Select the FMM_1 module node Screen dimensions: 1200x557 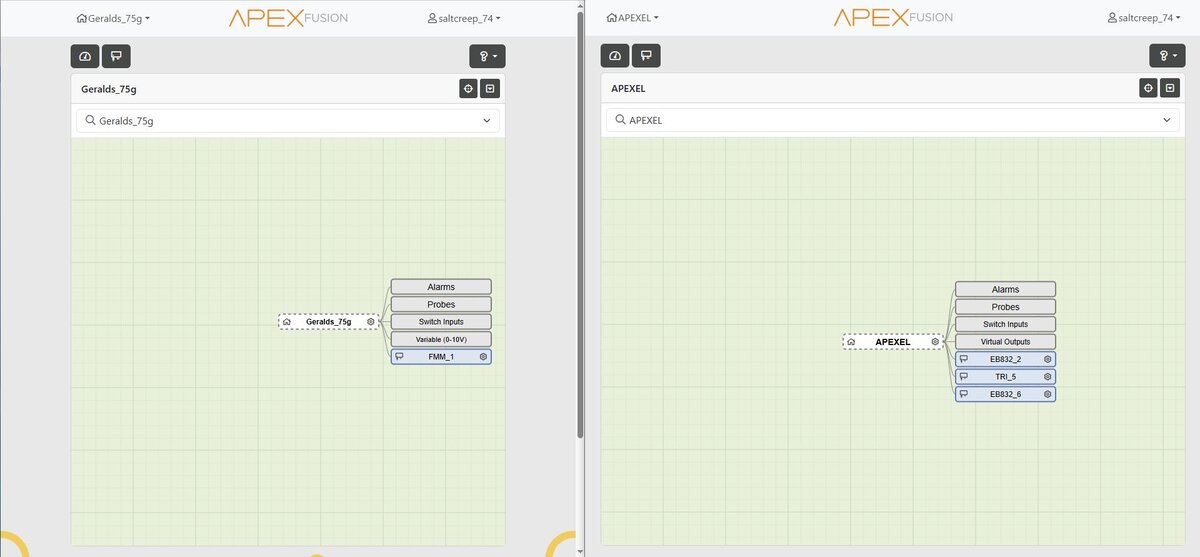[441, 356]
